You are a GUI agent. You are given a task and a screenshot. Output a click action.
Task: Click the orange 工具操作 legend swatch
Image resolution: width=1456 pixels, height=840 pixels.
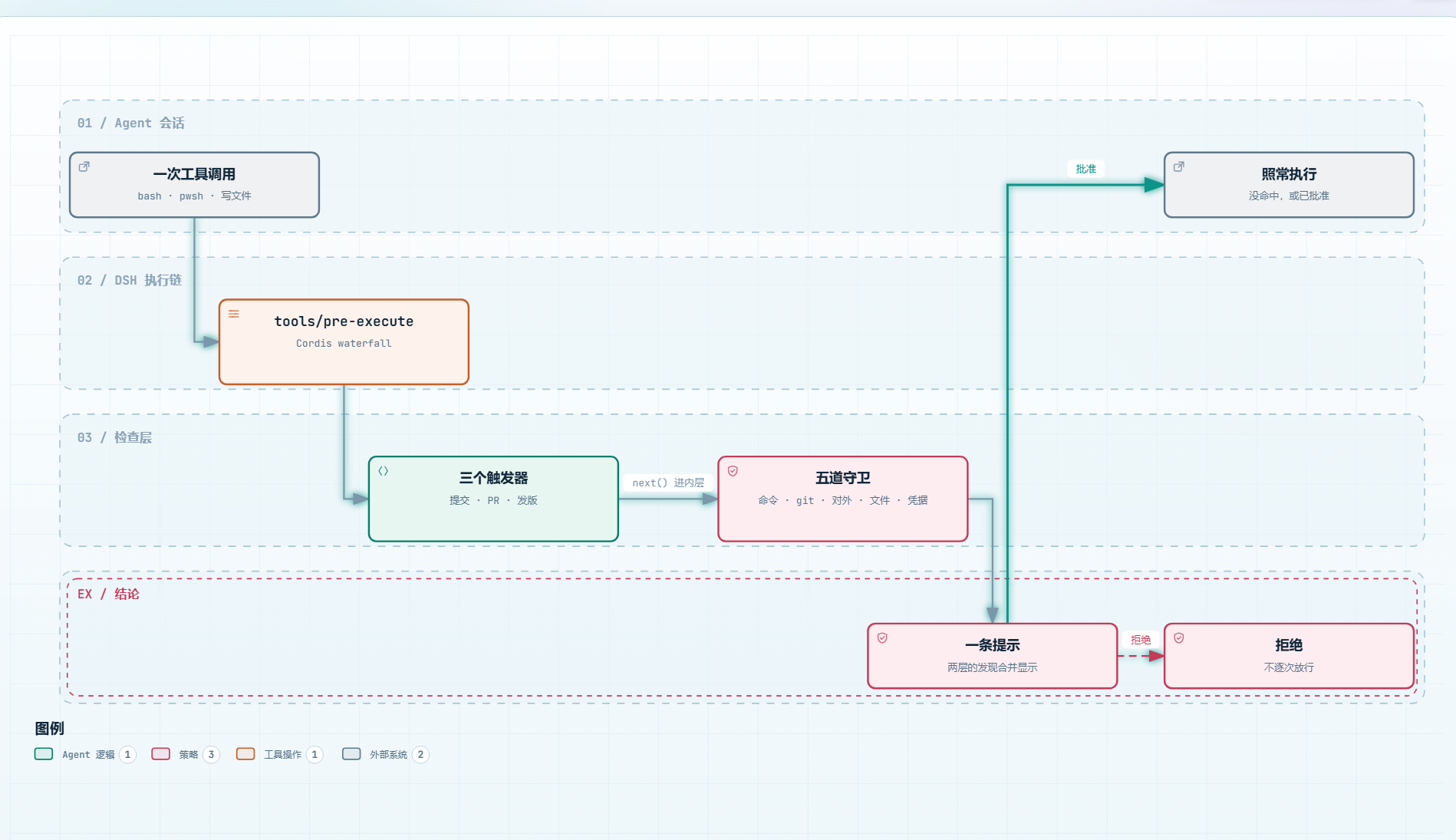tap(245, 754)
